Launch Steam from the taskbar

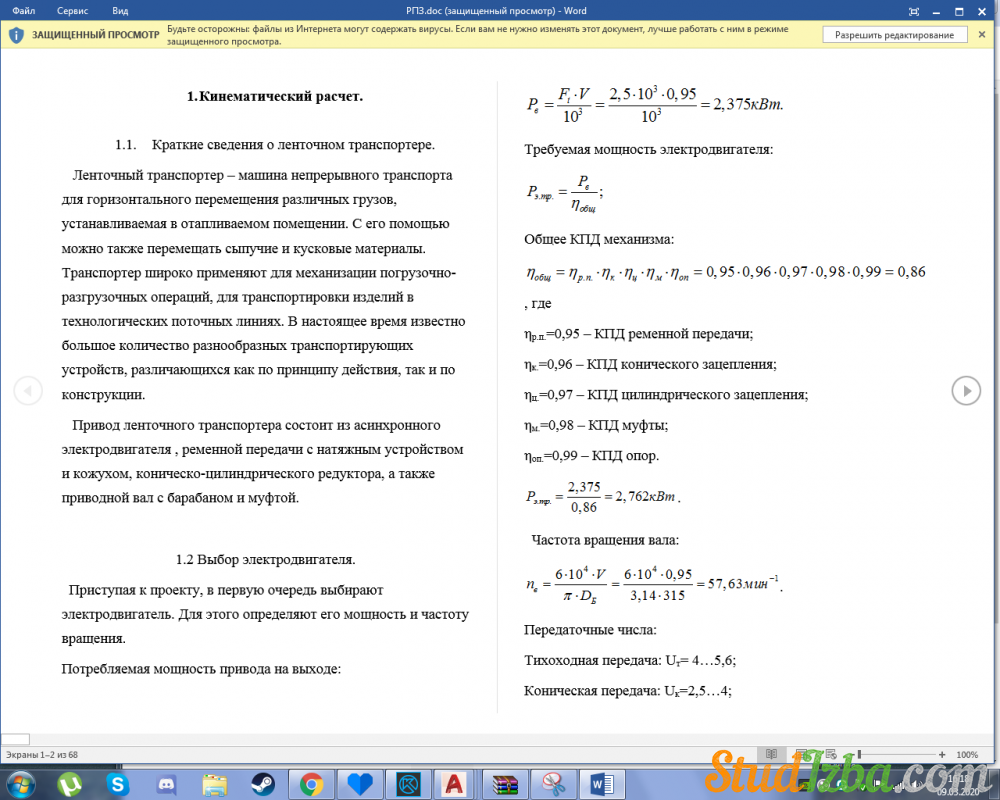tap(263, 784)
